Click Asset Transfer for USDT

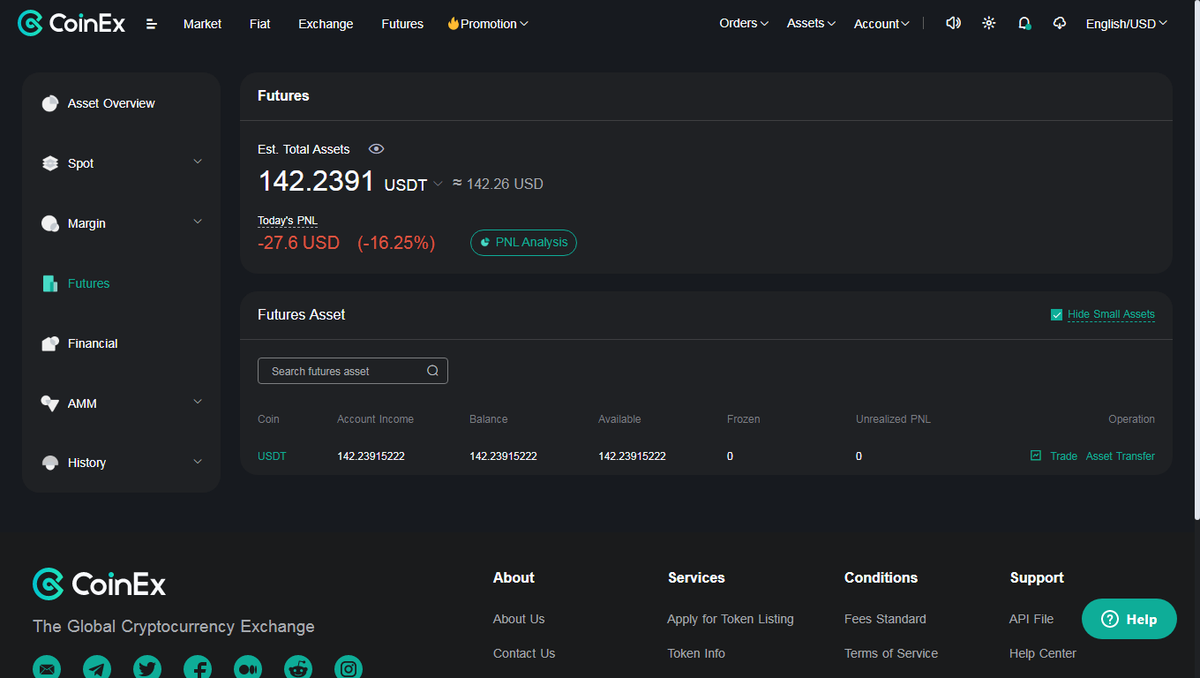click(x=1120, y=456)
